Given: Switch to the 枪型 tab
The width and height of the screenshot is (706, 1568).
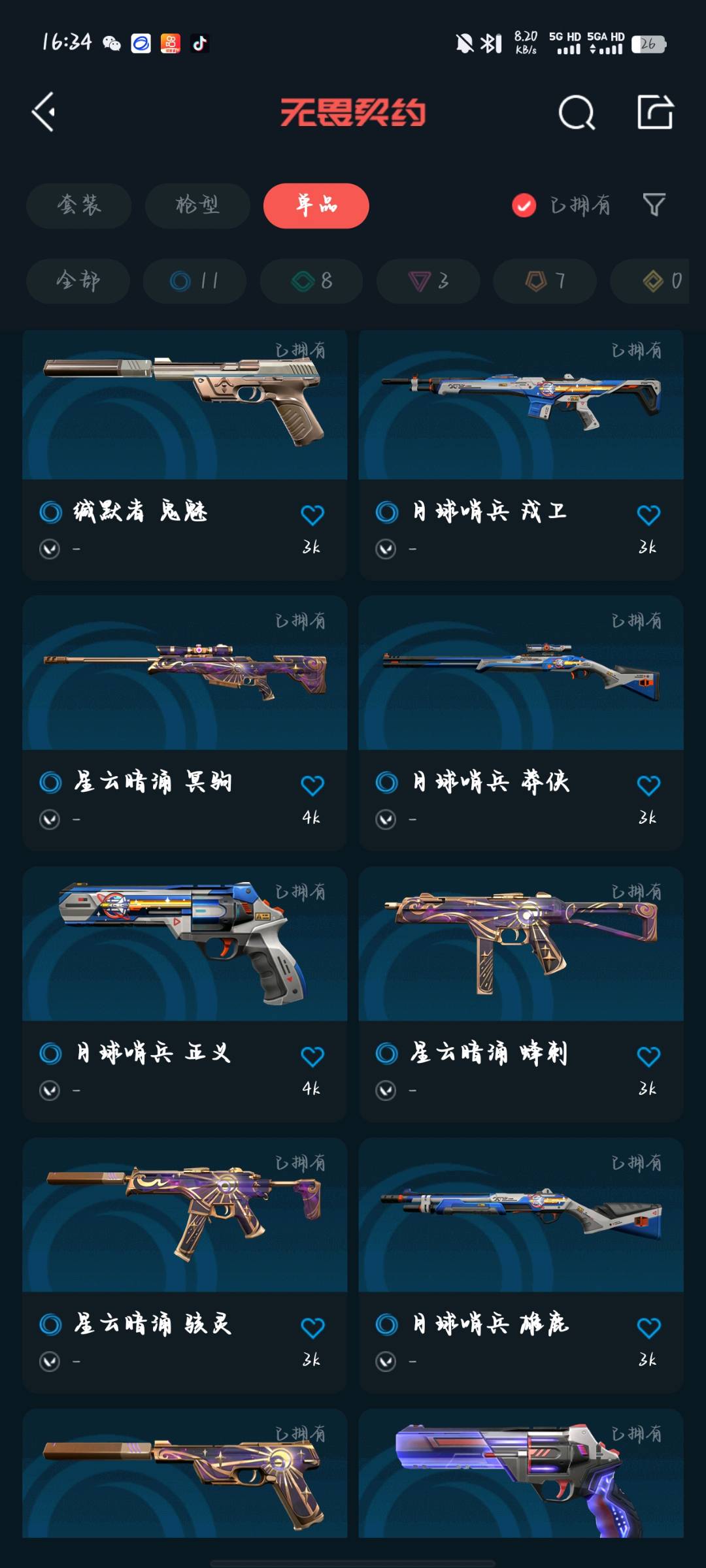Looking at the screenshot, I should tap(197, 205).
